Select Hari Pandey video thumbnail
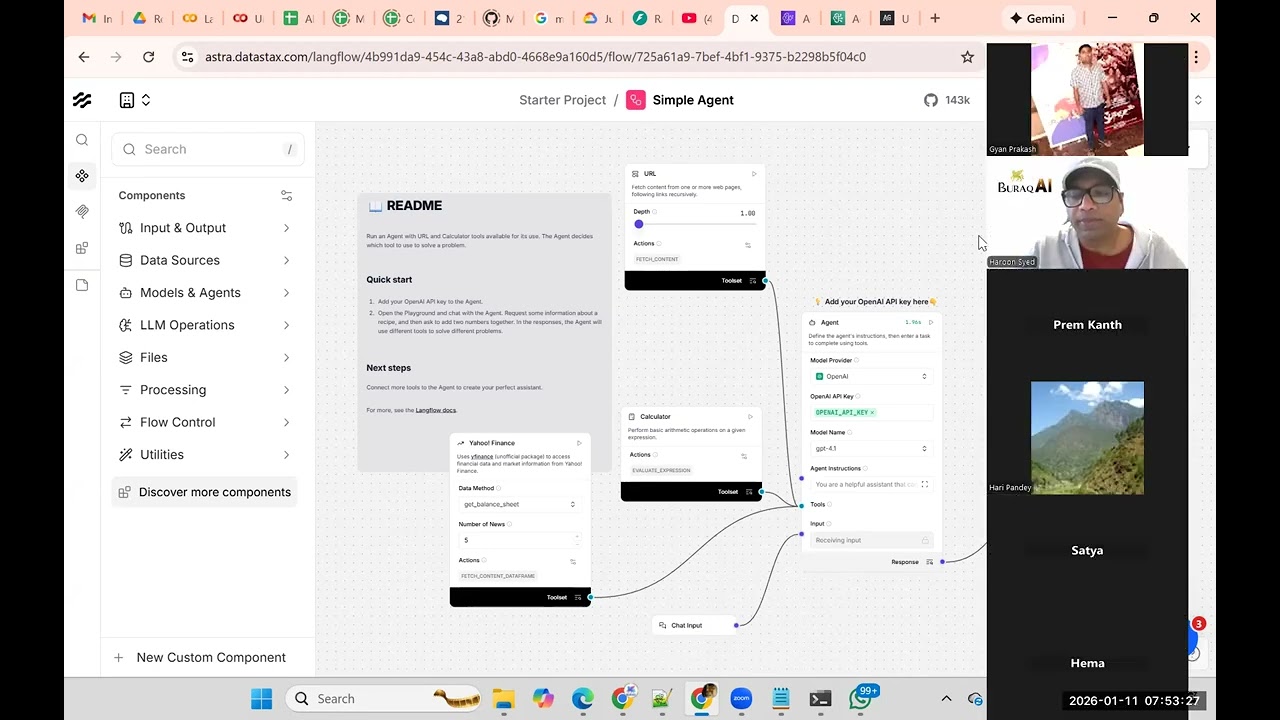 click(x=1087, y=438)
